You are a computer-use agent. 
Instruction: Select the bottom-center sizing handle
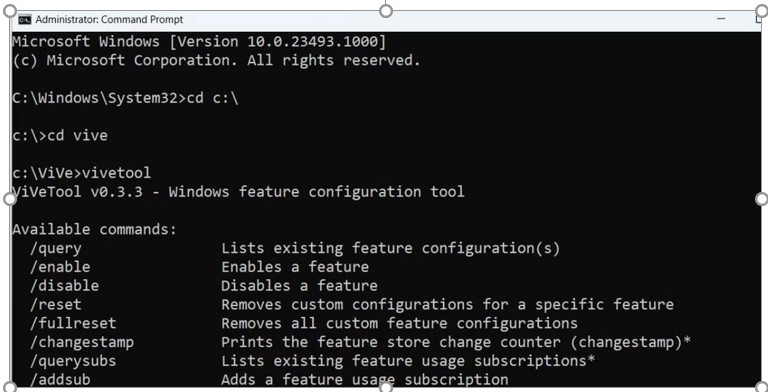(x=386, y=387)
